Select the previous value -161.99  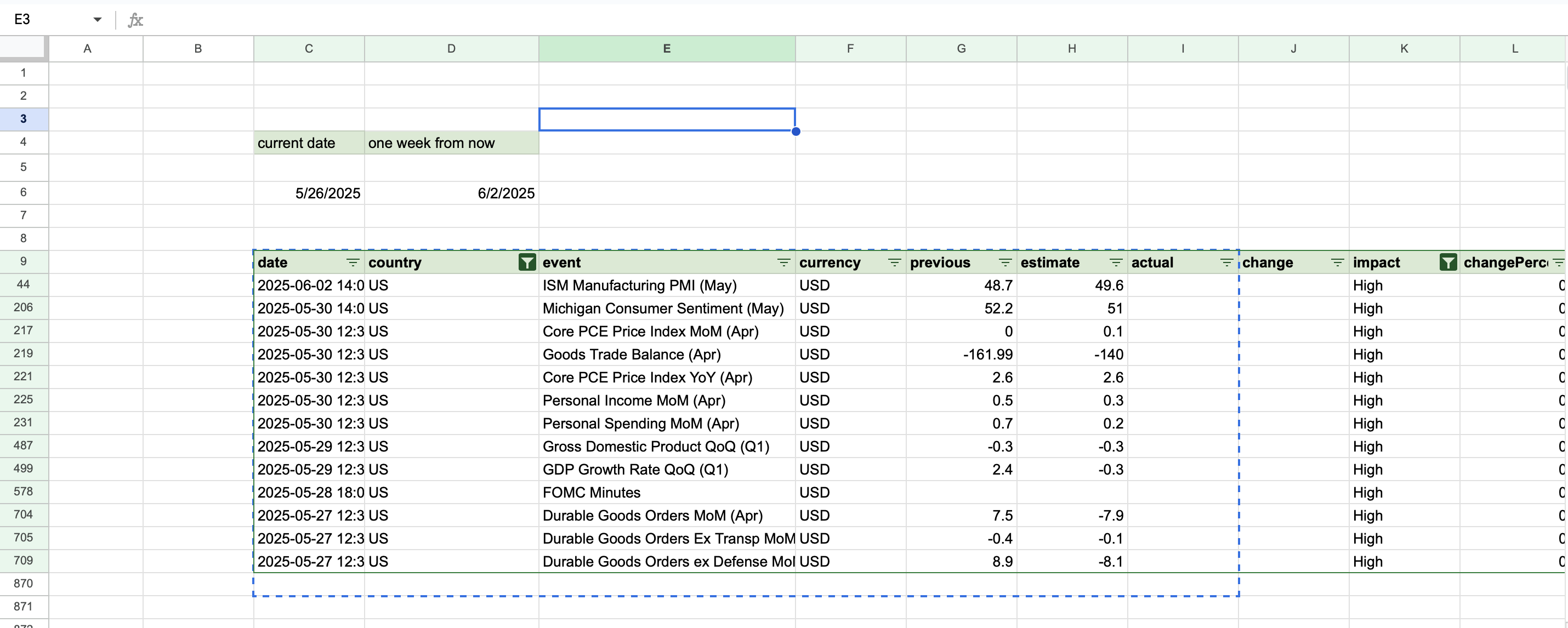point(962,355)
